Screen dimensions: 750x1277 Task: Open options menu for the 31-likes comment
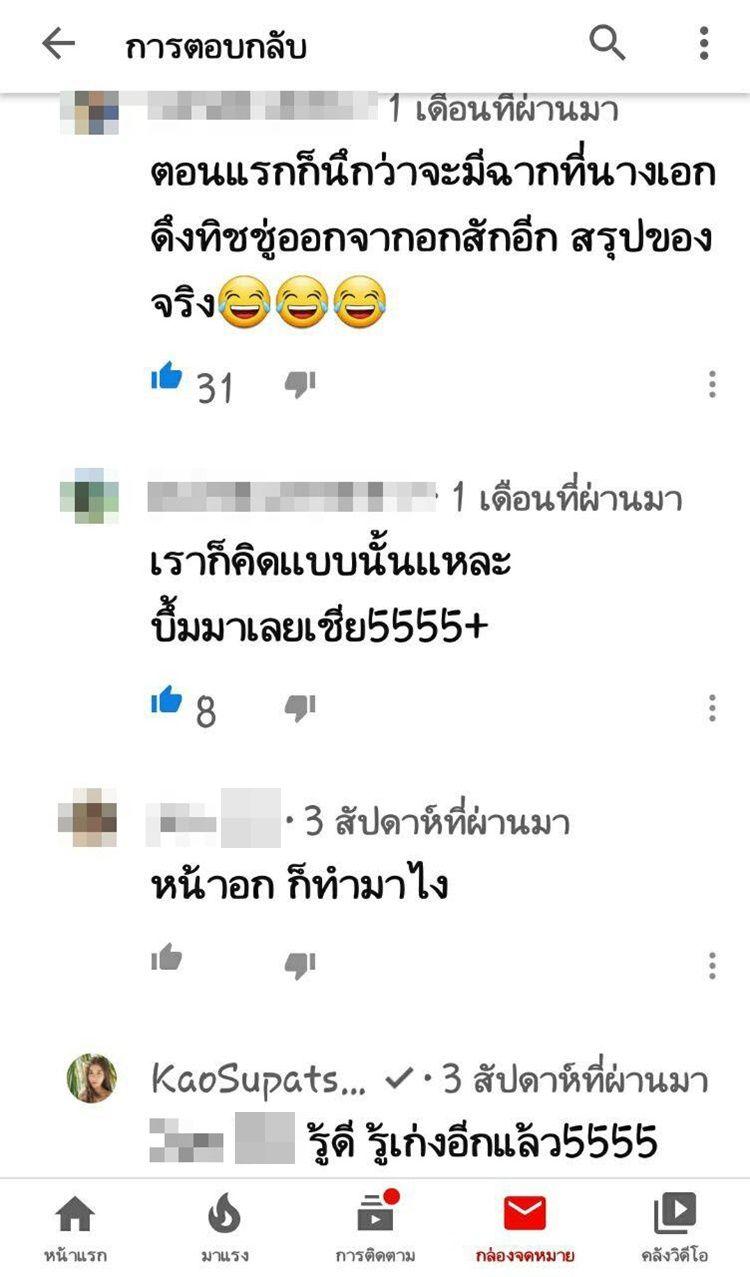(x=712, y=384)
